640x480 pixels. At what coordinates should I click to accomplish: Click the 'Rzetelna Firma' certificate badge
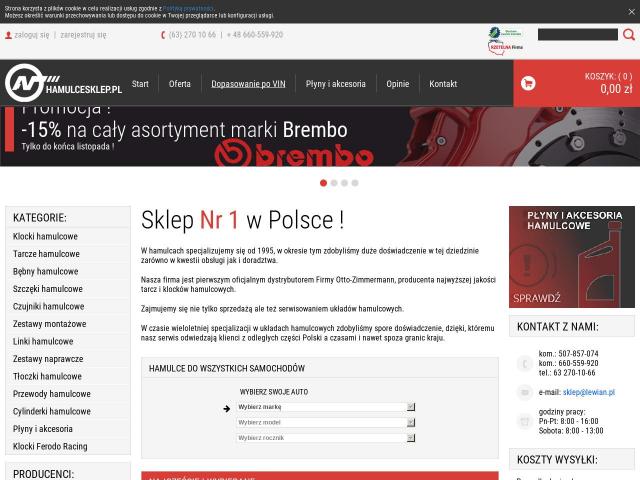coord(505,47)
